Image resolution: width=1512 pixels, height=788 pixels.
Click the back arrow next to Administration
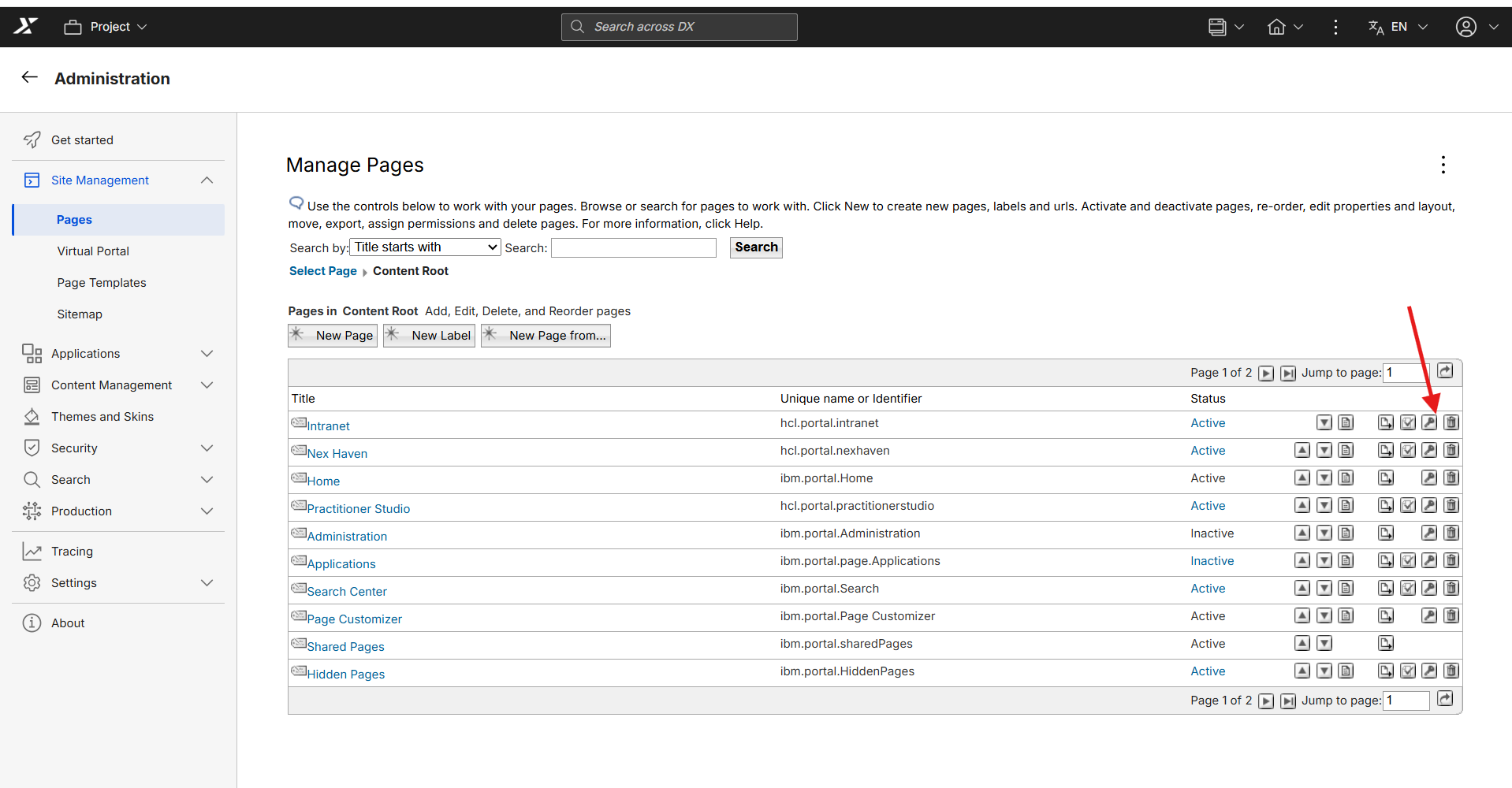coord(30,77)
